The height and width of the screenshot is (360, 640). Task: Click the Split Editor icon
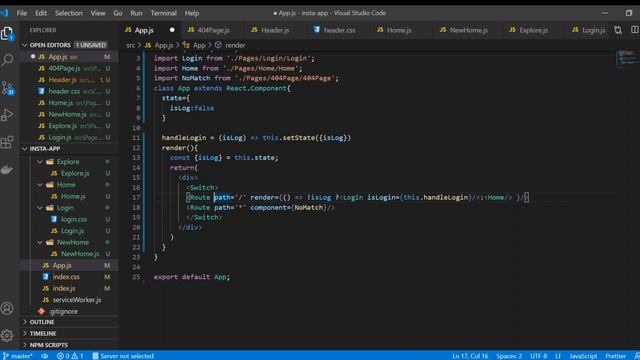coord(635,30)
